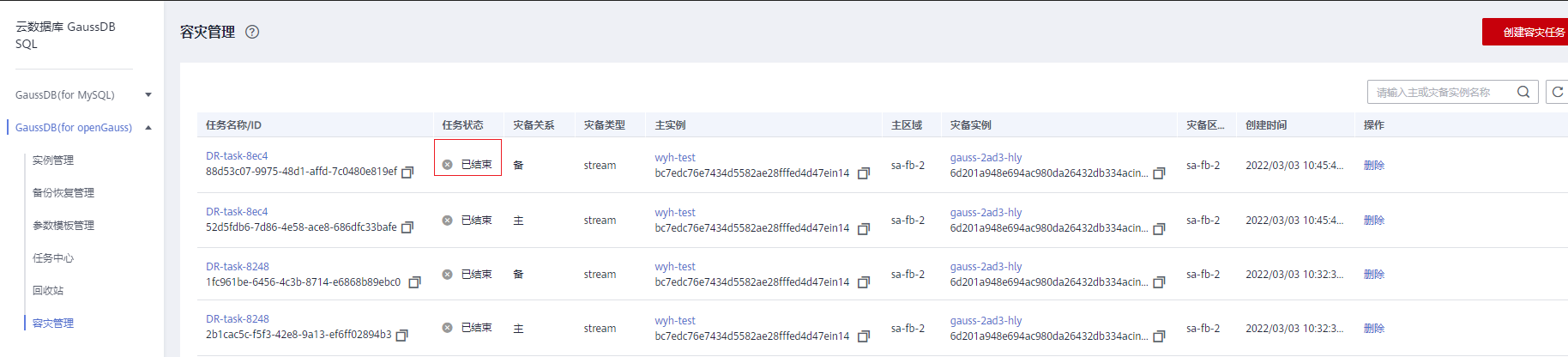Click the search magnifier icon
1568x357 pixels.
pos(1523,92)
